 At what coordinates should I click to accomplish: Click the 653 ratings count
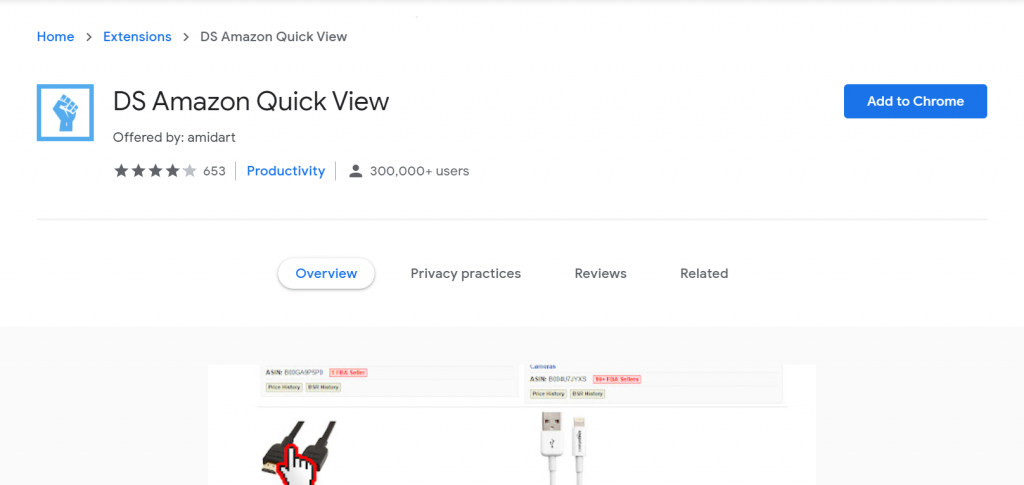tap(214, 171)
